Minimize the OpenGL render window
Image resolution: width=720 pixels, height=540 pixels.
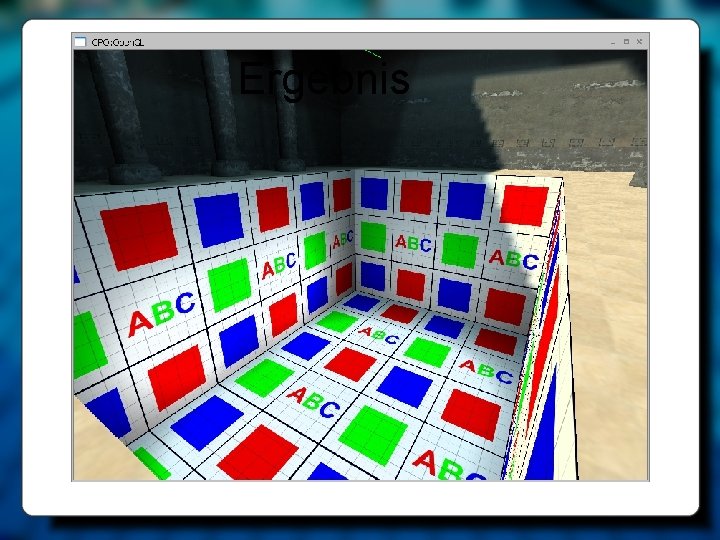click(x=613, y=42)
